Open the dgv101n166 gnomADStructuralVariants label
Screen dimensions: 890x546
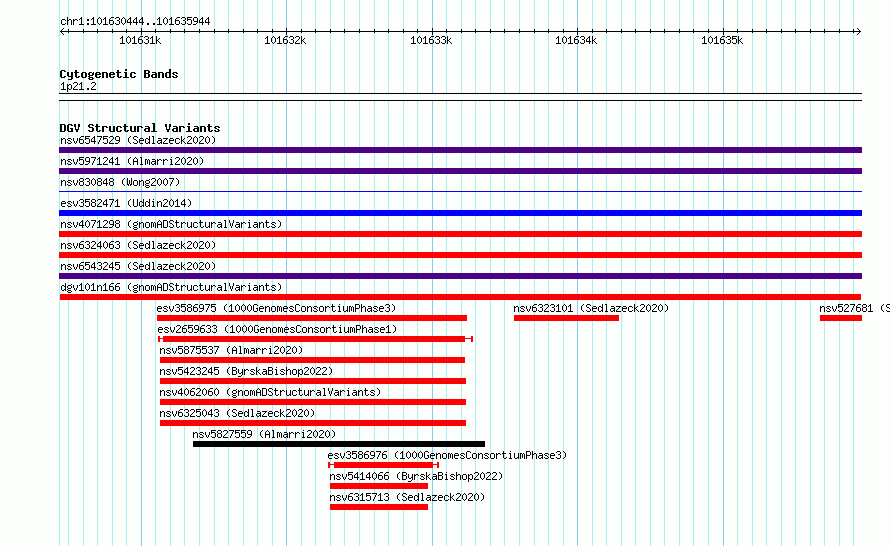pos(171,287)
